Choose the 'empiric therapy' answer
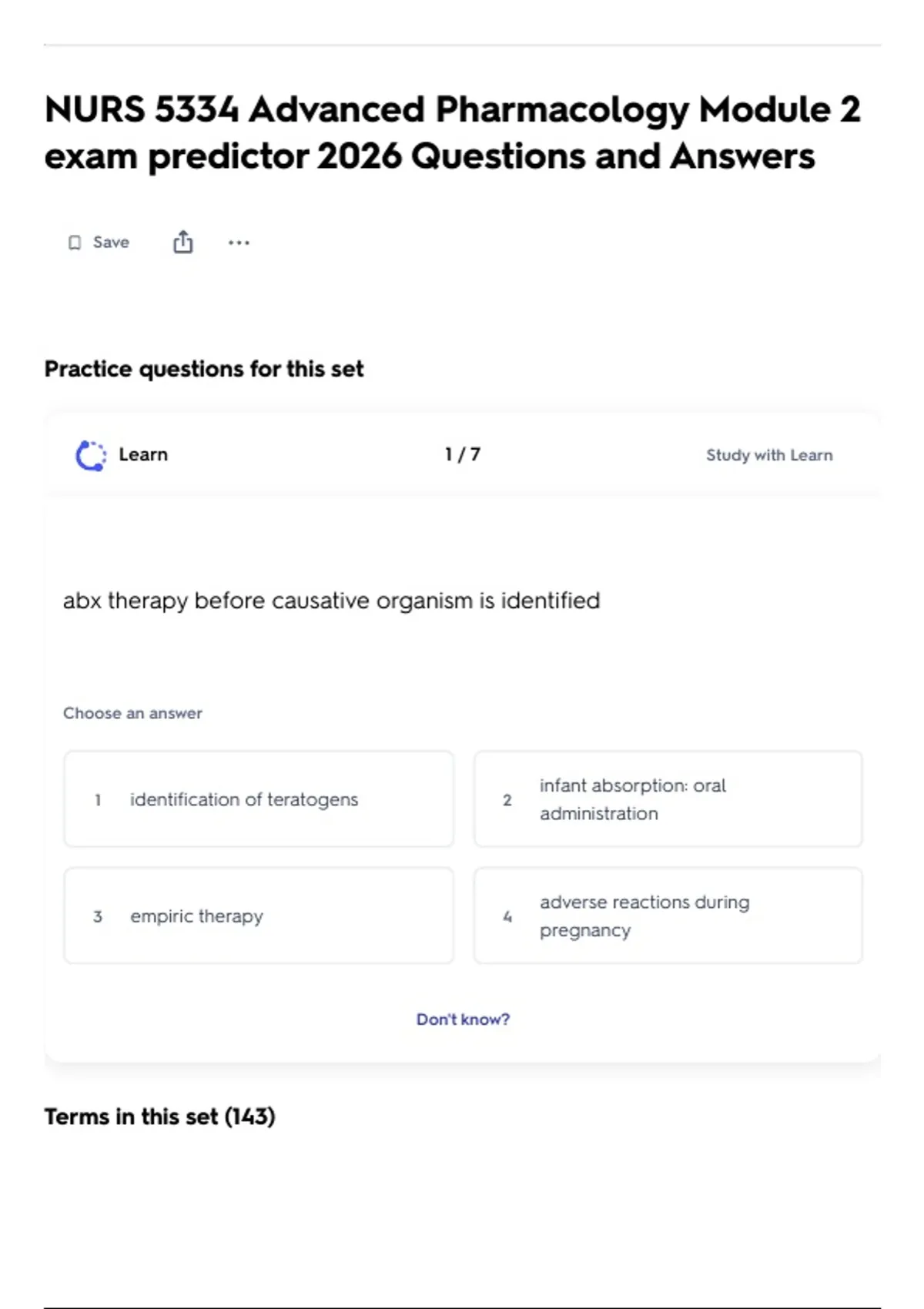Screen dimensions: 924x1309 click(x=259, y=916)
